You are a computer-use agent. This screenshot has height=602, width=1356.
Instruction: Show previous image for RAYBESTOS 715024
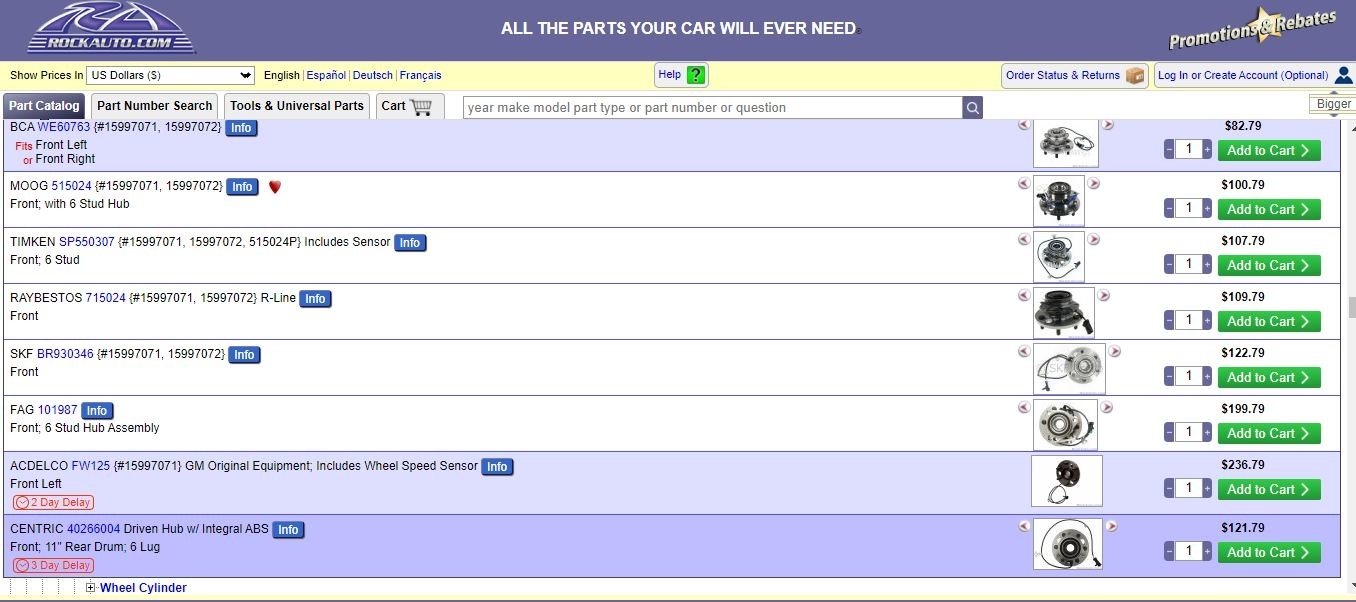click(x=1023, y=295)
